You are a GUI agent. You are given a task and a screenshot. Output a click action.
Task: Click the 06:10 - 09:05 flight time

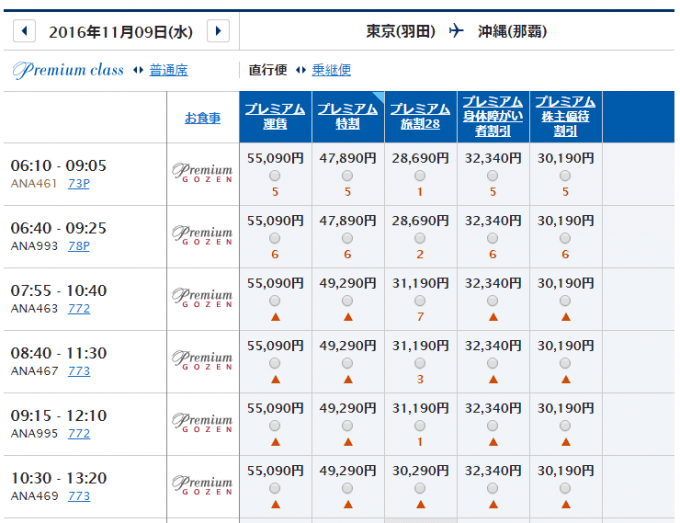(x=59, y=165)
